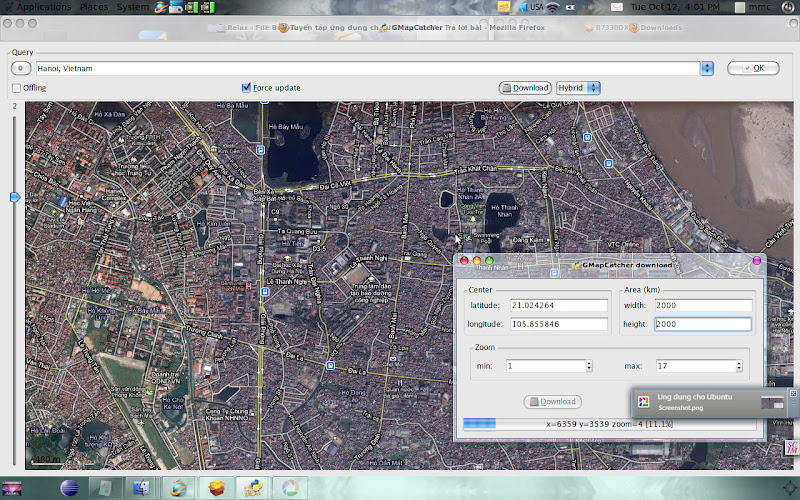Close the notification popup

[793, 393]
